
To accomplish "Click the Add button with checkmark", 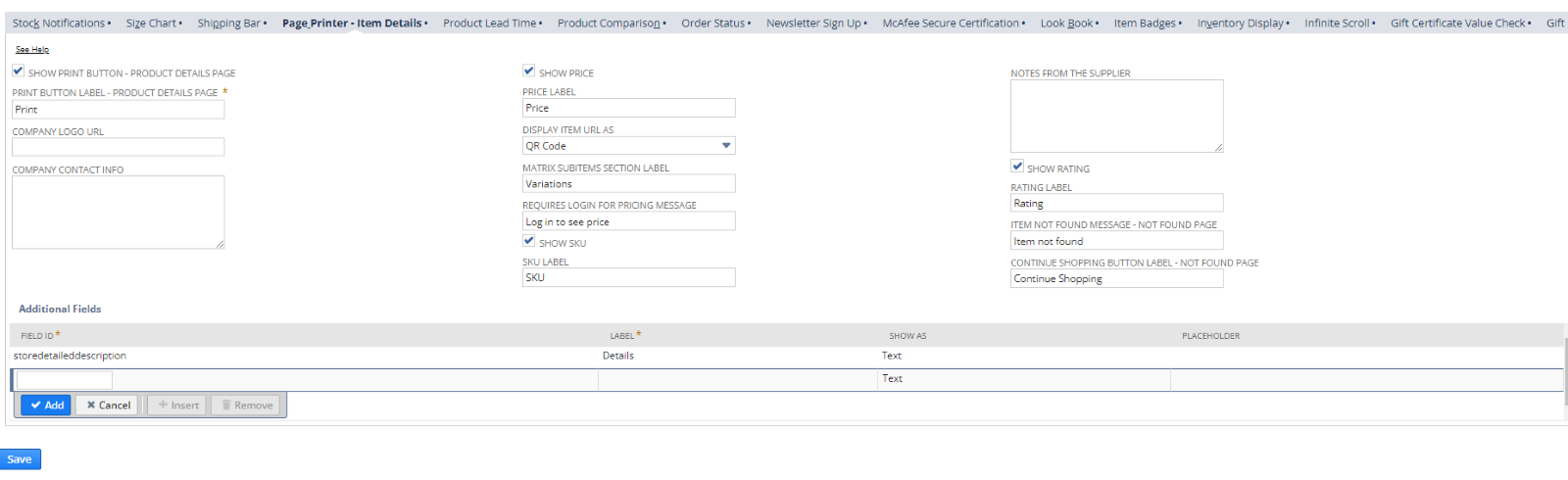I will [46, 405].
